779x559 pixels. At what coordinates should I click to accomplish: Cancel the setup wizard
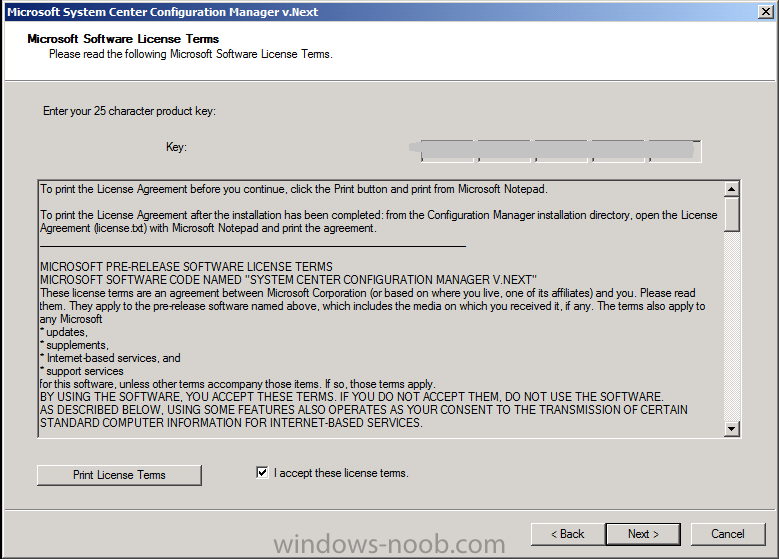[x=728, y=534]
